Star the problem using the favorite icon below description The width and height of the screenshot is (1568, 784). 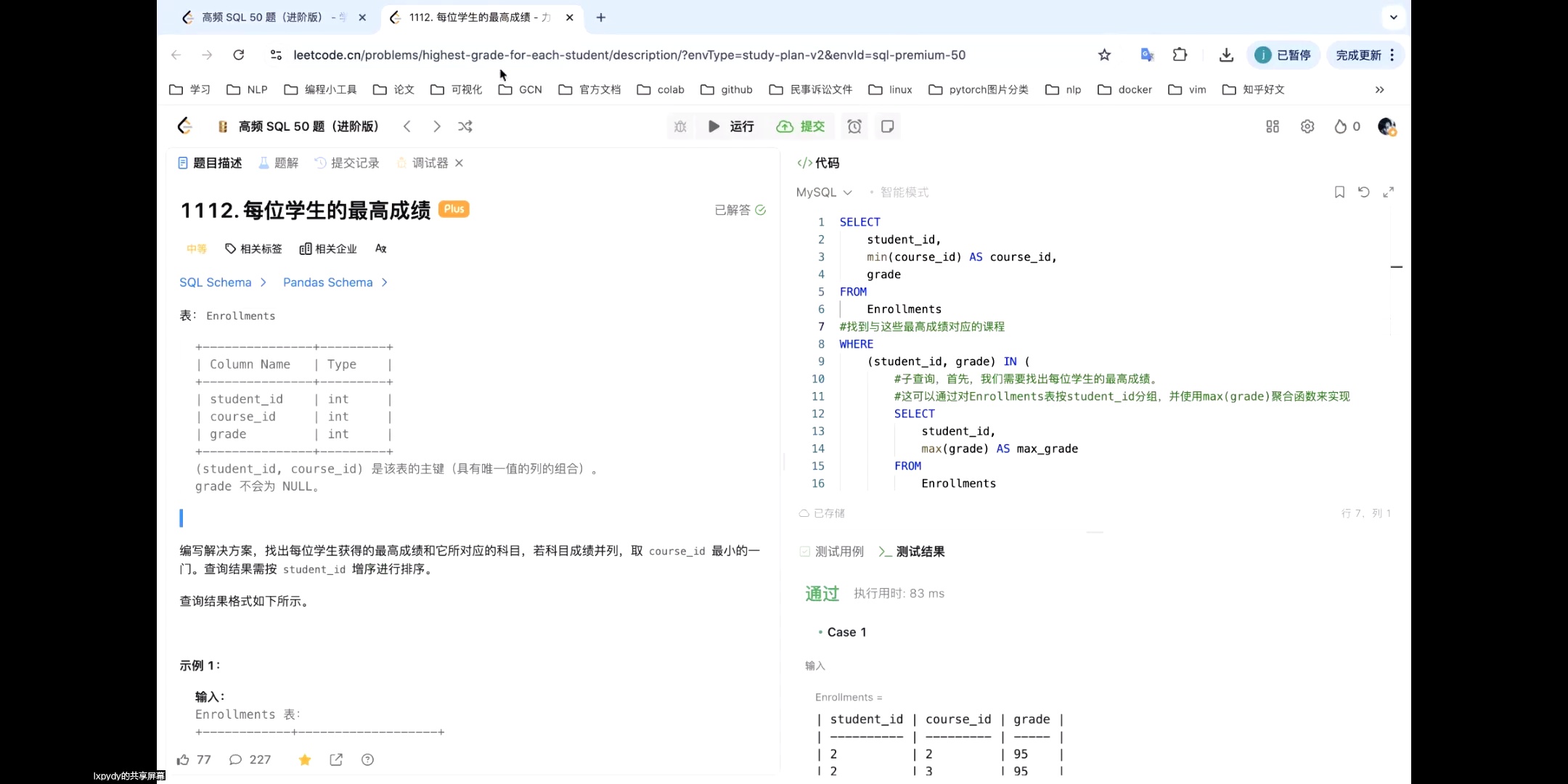[x=304, y=759]
